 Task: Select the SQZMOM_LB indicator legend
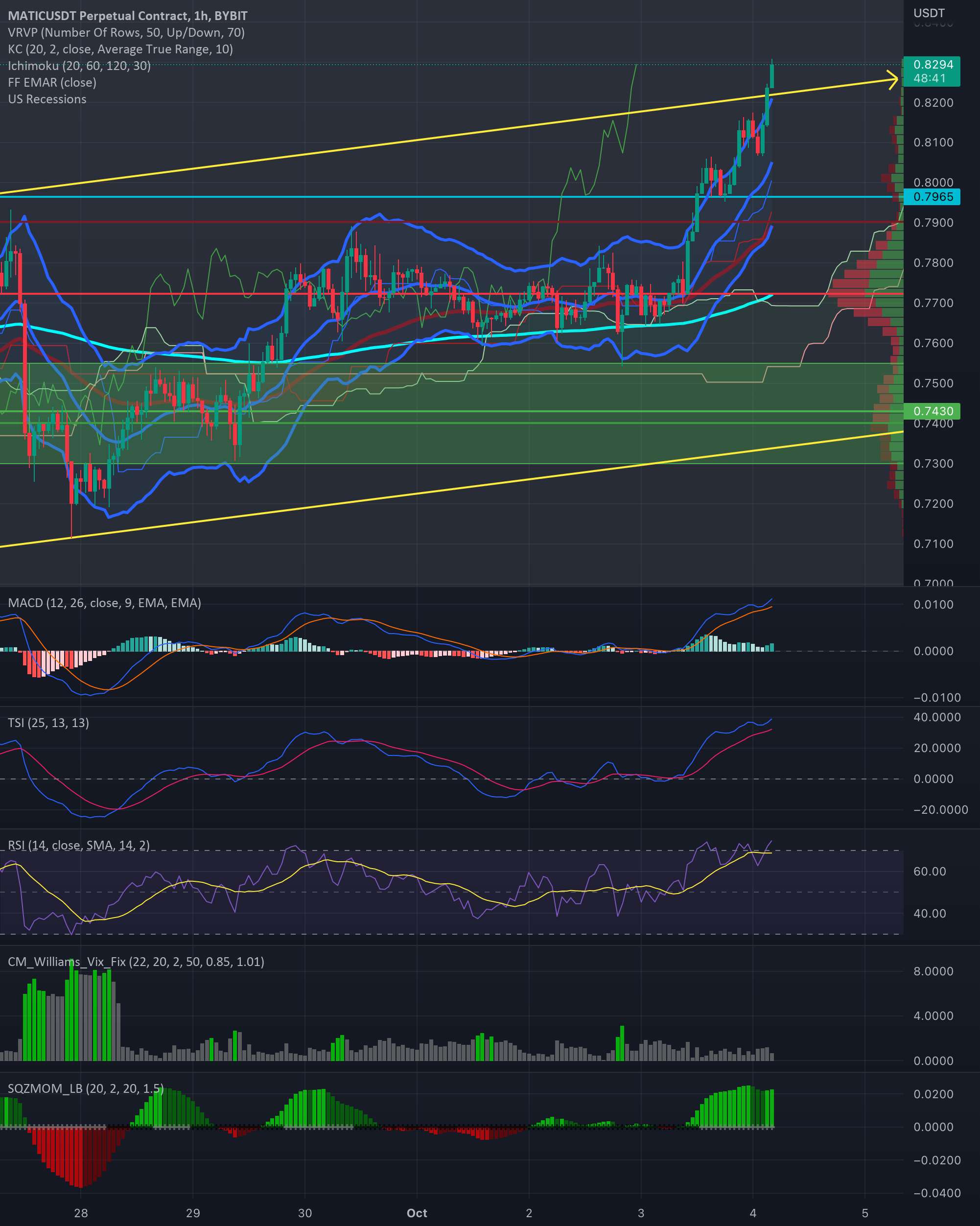(x=86, y=1088)
